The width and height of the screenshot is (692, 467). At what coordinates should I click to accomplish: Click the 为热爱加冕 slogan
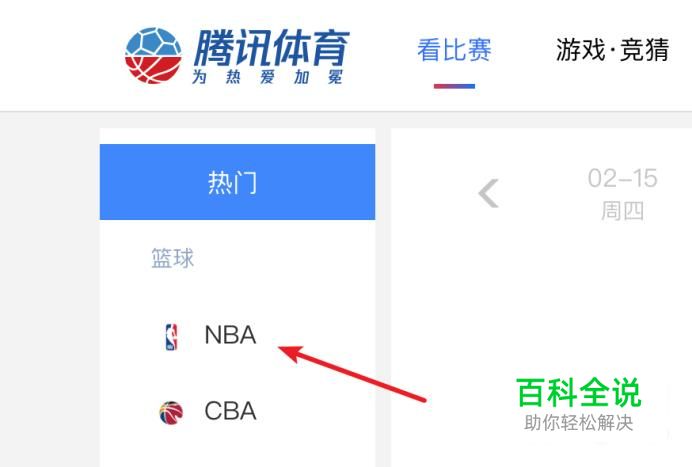[x=267, y=77]
